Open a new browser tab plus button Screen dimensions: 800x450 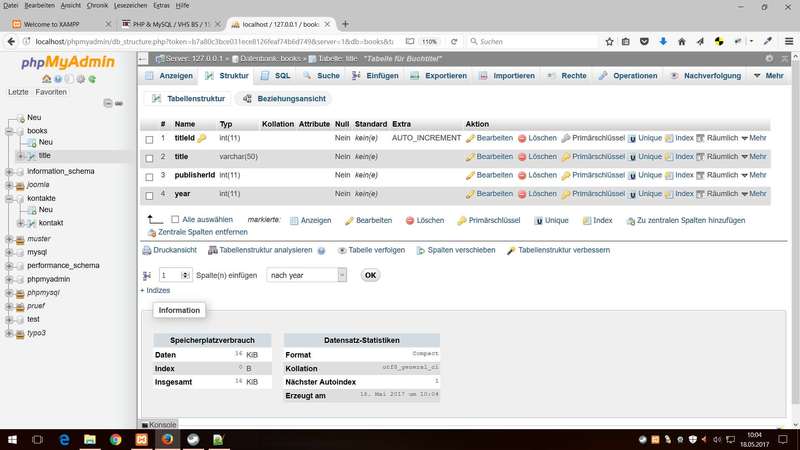tap(345, 24)
